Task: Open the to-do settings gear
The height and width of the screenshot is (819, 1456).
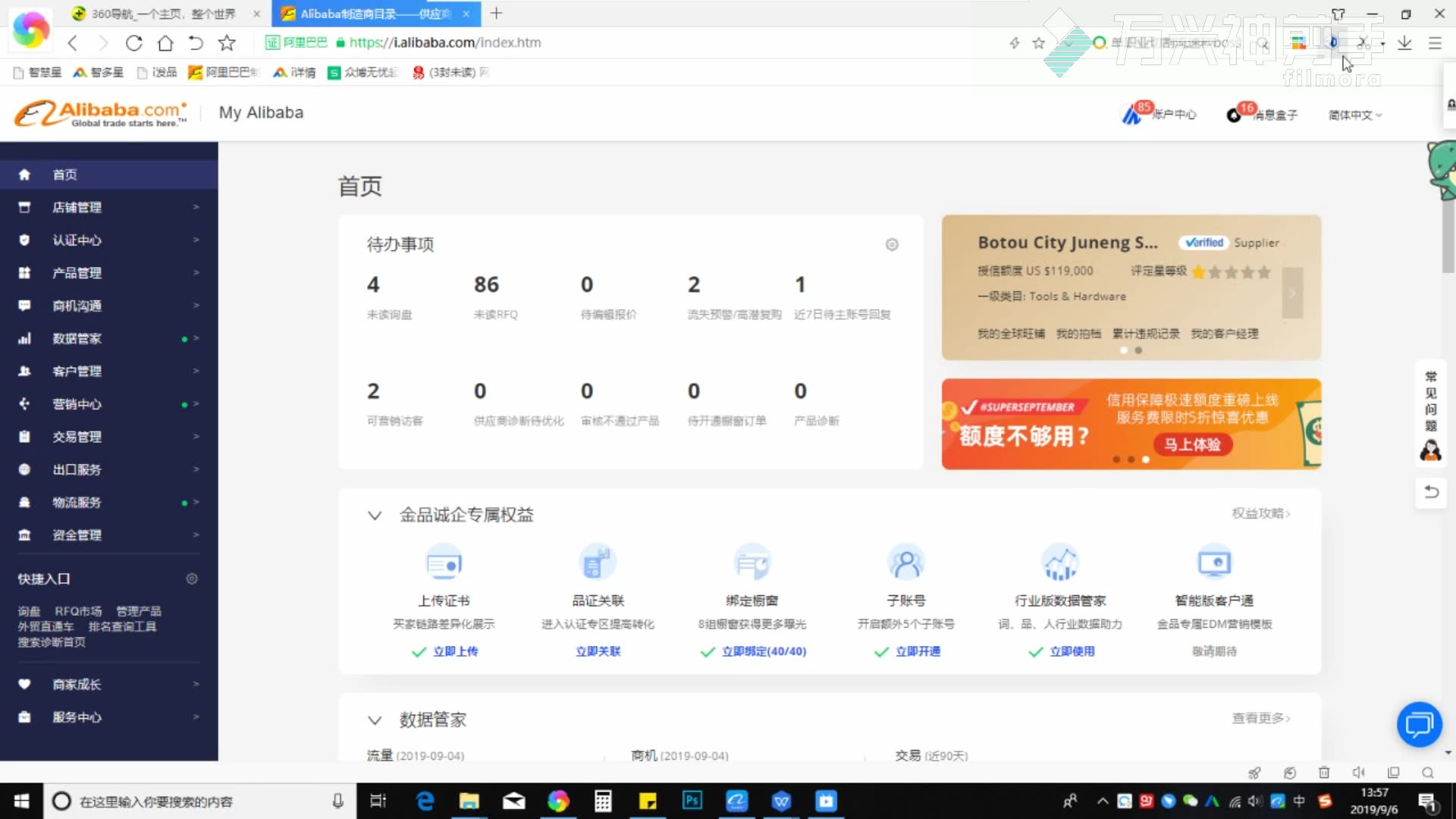Action: tap(892, 244)
